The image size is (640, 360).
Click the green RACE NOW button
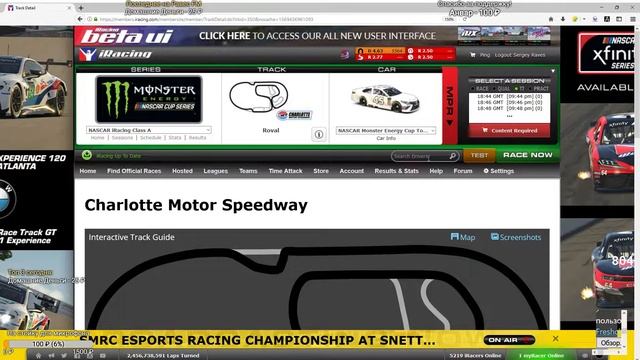[527, 156]
